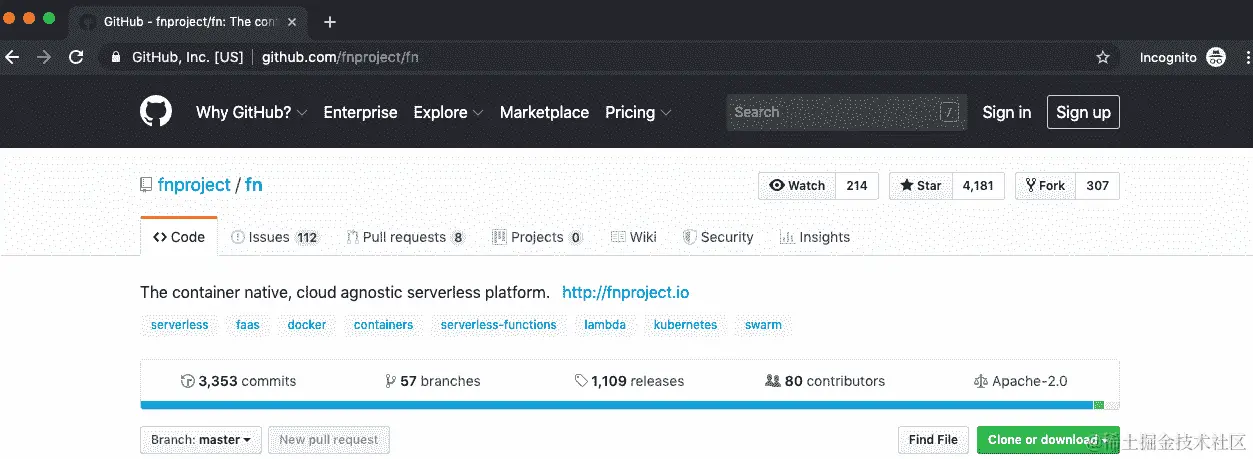Go back with browser back arrow
Screen dimensions: 1253x459
12,57
